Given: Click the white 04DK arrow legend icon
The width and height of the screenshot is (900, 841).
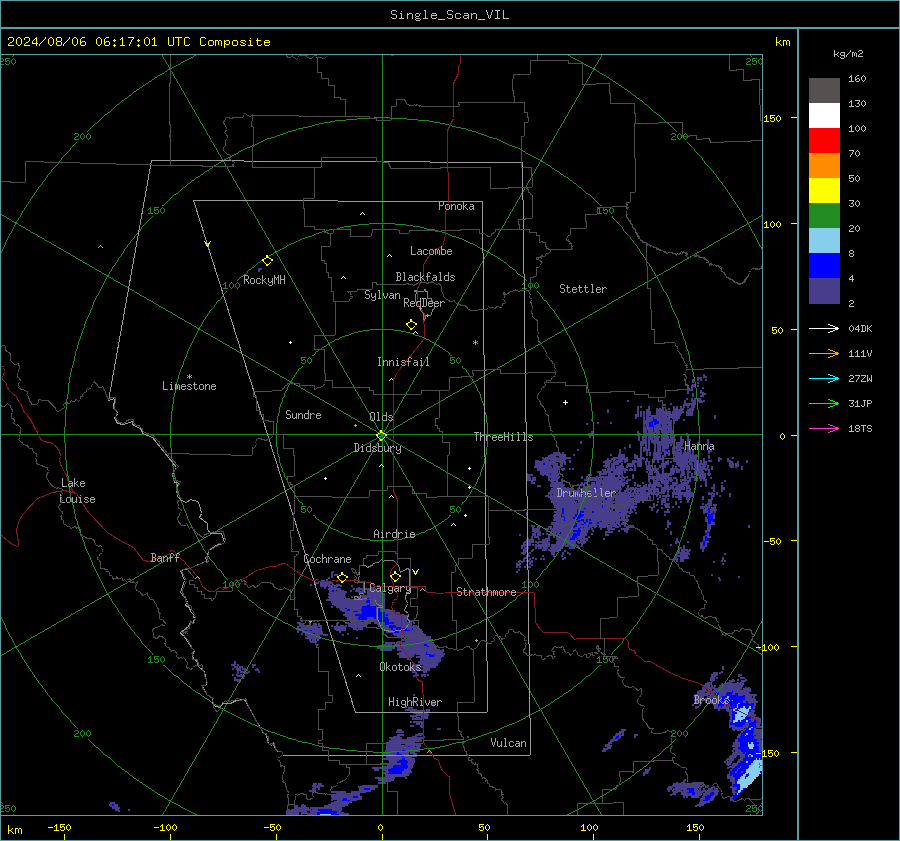Looking at the screenshot, I should point(824,328).
